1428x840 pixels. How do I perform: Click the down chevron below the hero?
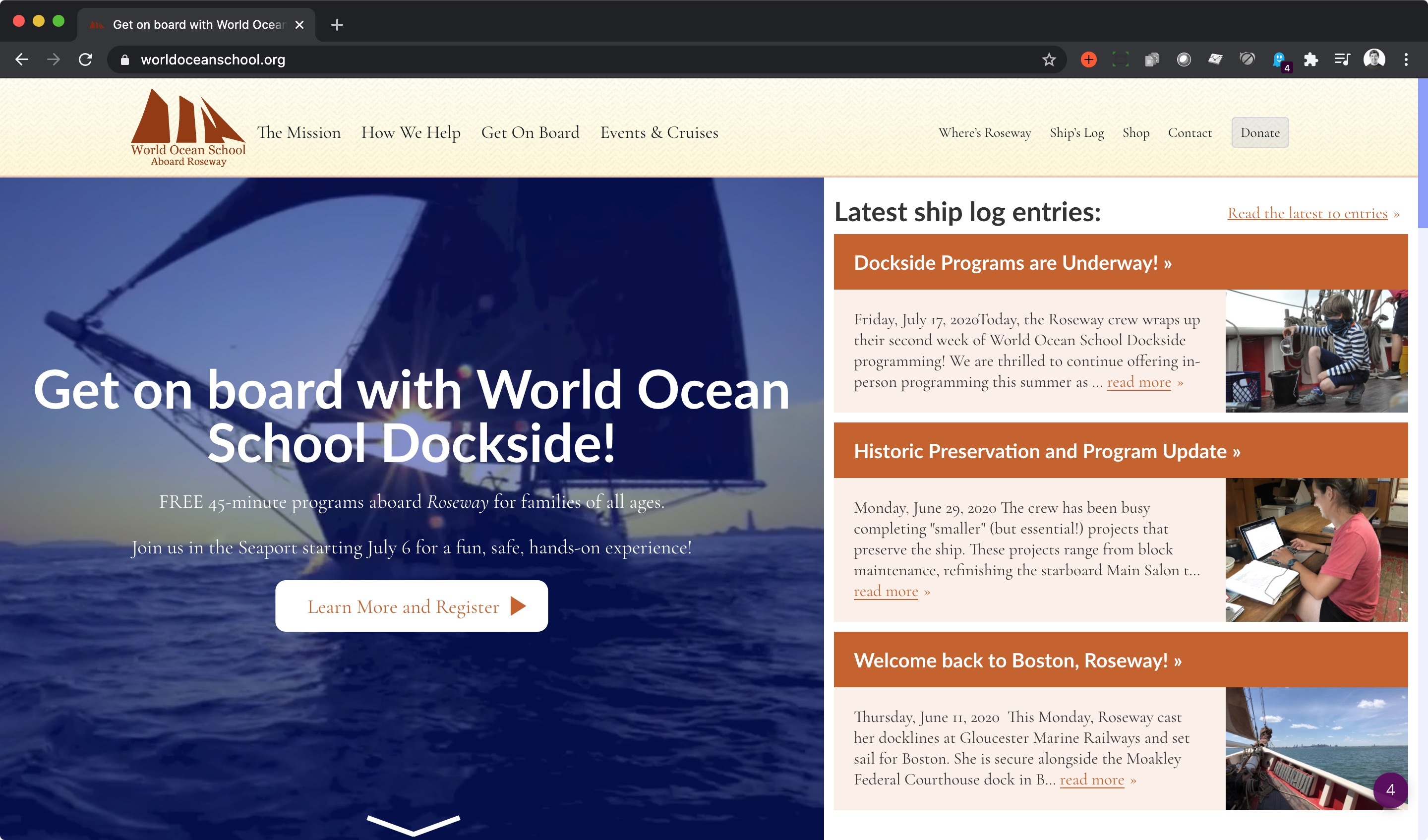click(x=413, y=825)
